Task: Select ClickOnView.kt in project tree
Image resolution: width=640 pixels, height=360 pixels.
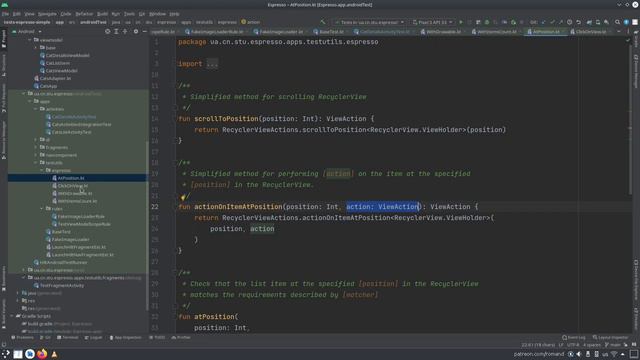Action: 73,186
